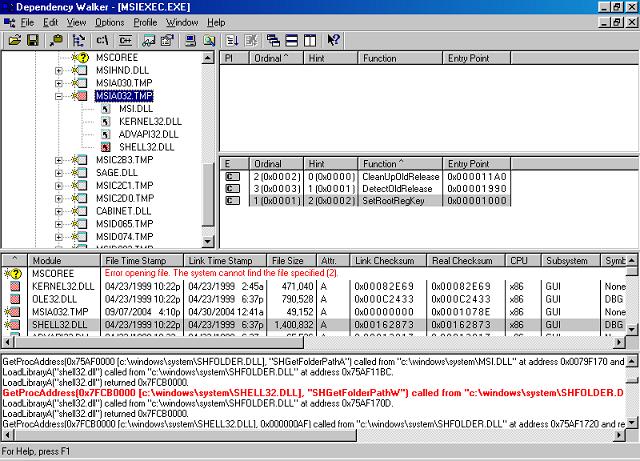Image resolution: width=640 pixels, height=461 pixels.
Task: Expand the CABINET.DLL tree node
Action: tap(59, 211)
